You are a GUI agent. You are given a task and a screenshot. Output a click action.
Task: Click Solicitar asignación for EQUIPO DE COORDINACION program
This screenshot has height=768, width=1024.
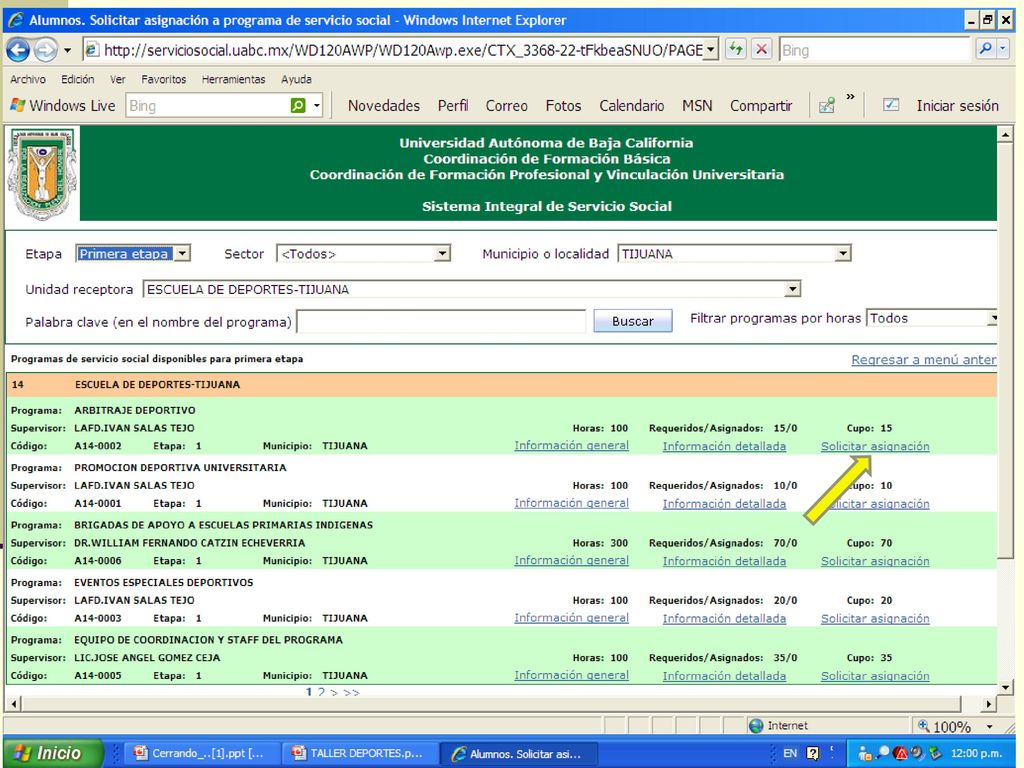click(875, 676)
